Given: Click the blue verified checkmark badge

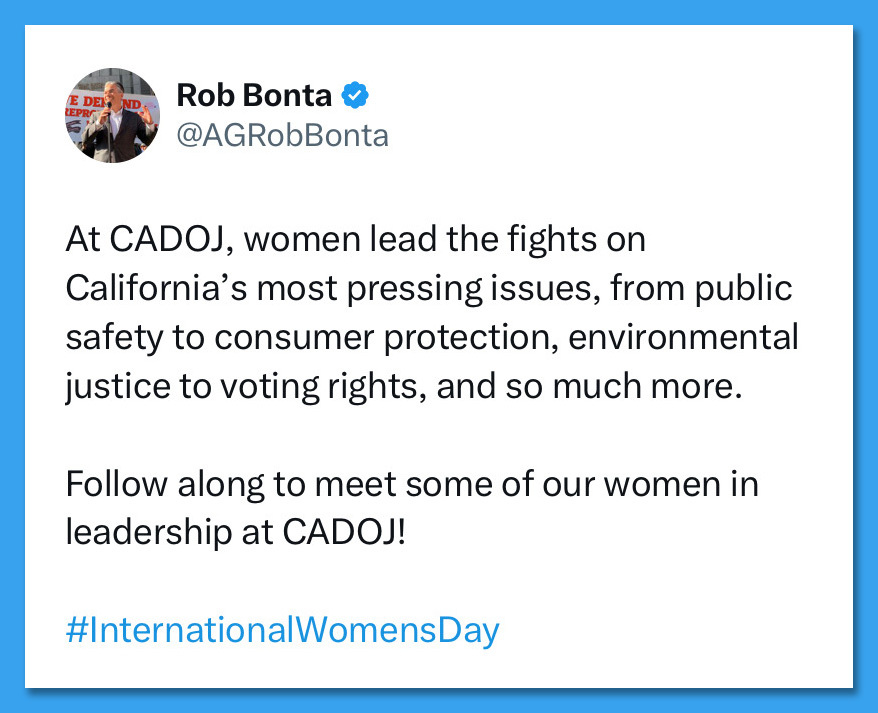Looking at the screenshot, I should pyautogui.click(x=356, y=95).
